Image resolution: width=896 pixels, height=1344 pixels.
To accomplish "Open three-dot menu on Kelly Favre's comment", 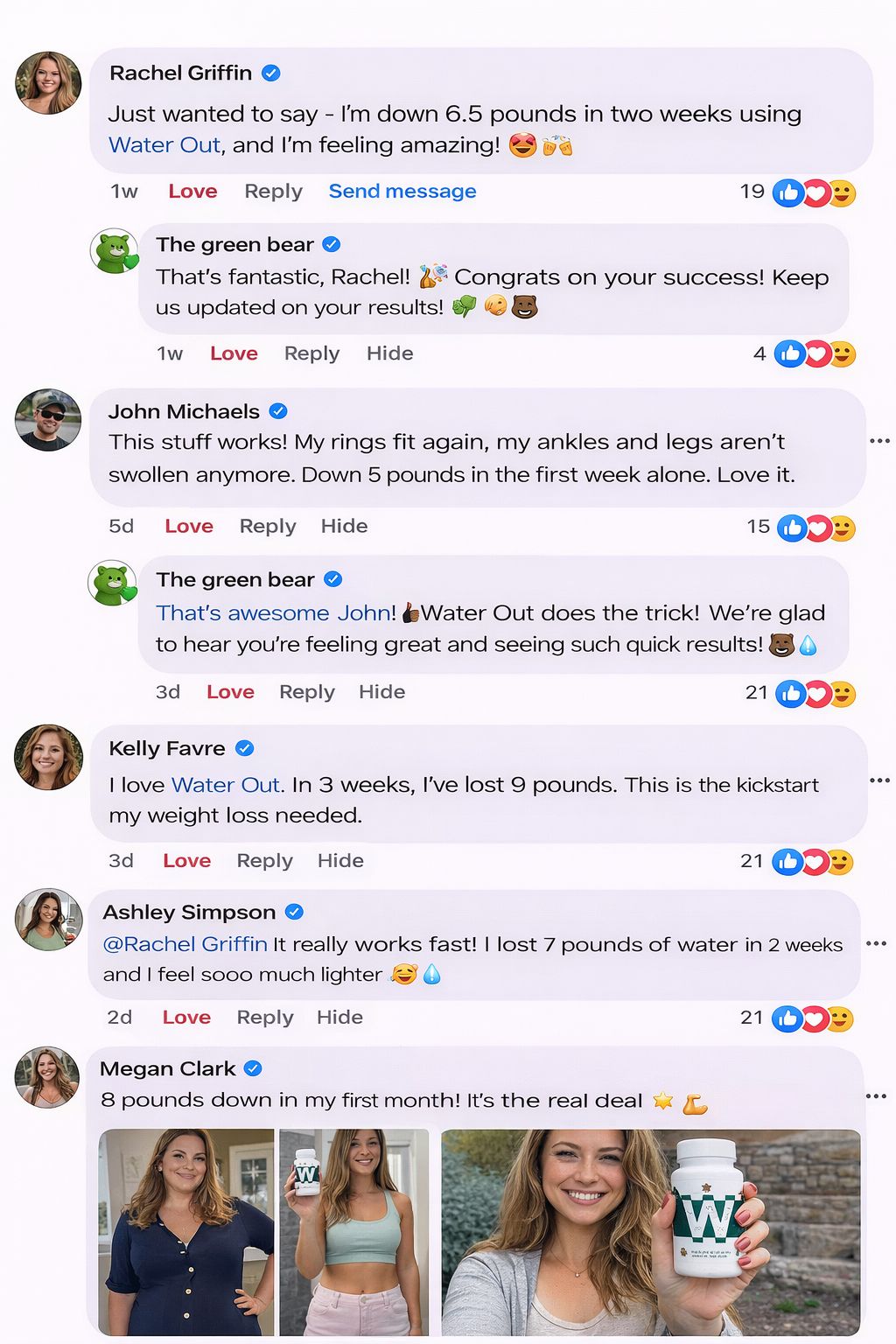I will 879,780.
